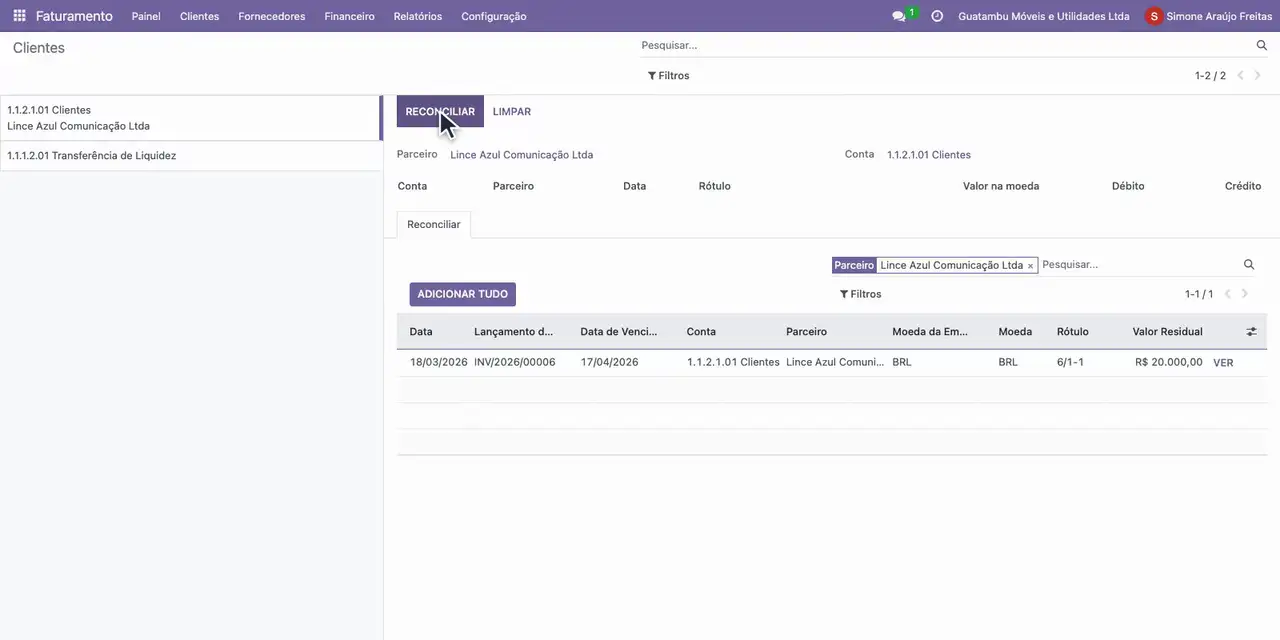This screenshot has width=1280, height=640.
Task: Open the Relatórios menu
Action: pos(418,16)
